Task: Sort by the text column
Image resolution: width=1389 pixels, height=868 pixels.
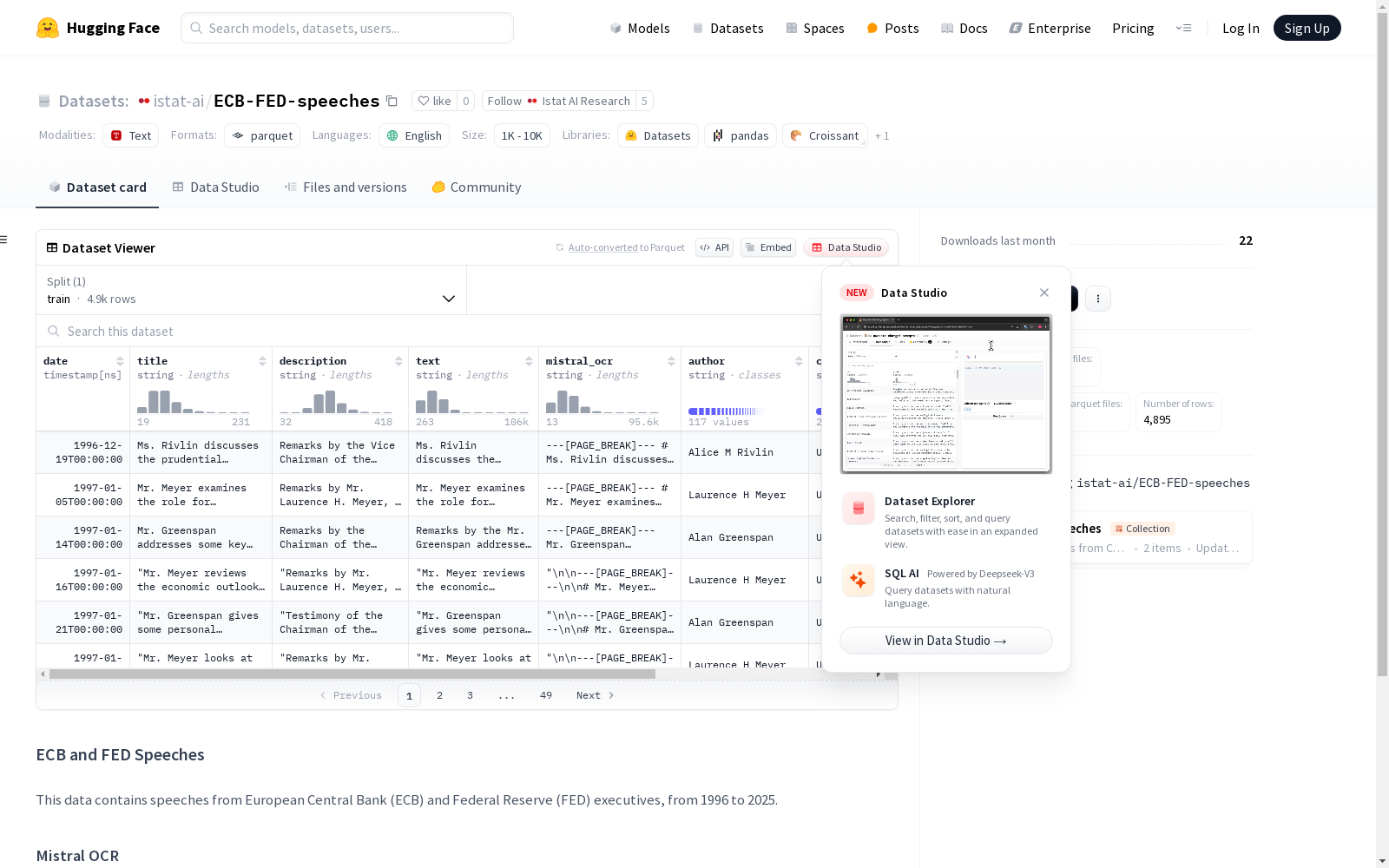Action: click(x=529, y=361)
